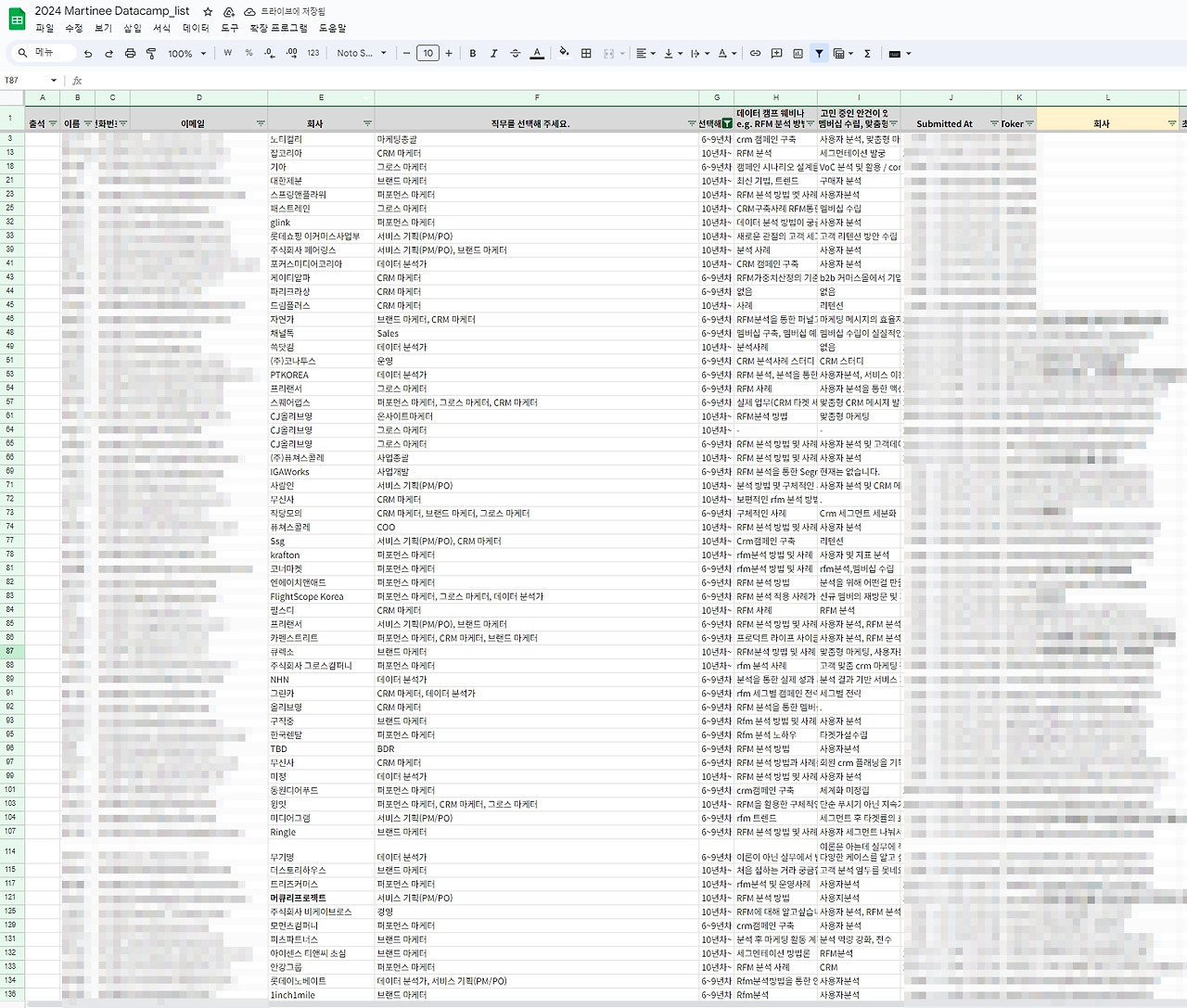This screenshot has height=1008, width=1187.
Task: Open the 도움말 menu
Action: pos(332,29)
